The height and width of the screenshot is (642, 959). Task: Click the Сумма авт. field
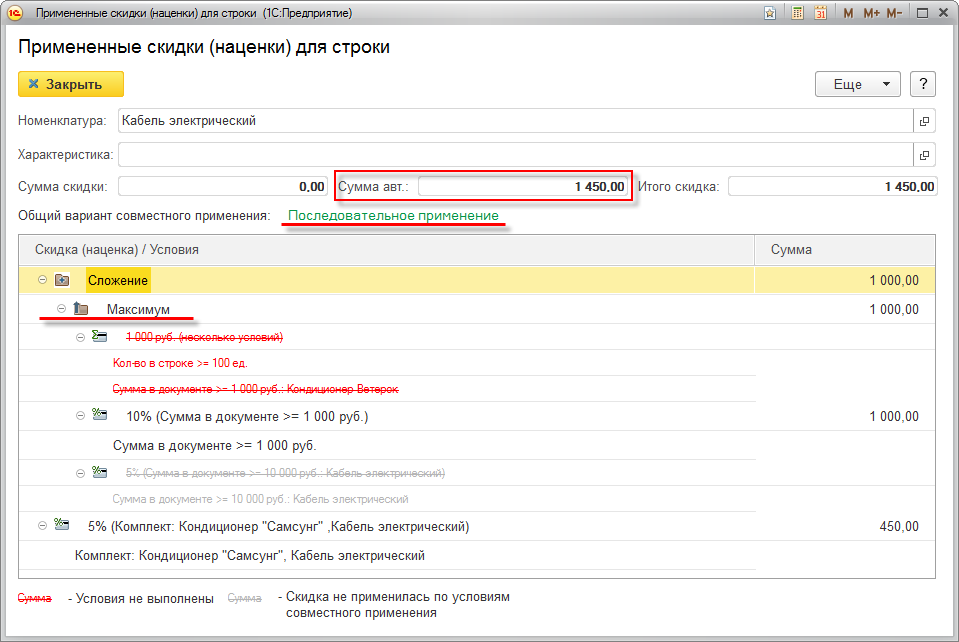(x=523, y=186)
